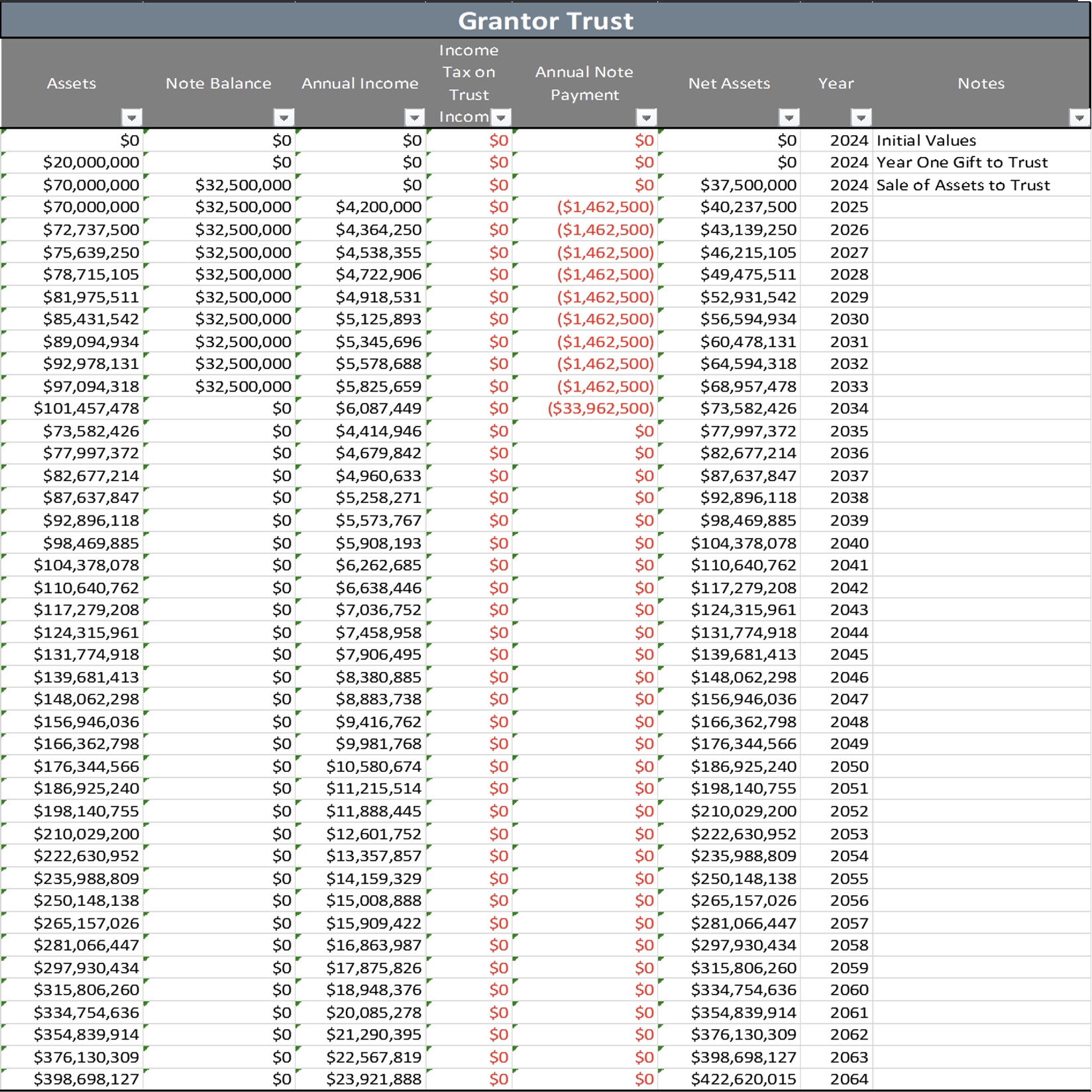Select Annual Income cell $10,580,674
This screenshot has width=1092, height=1092.
click(360, 767)
